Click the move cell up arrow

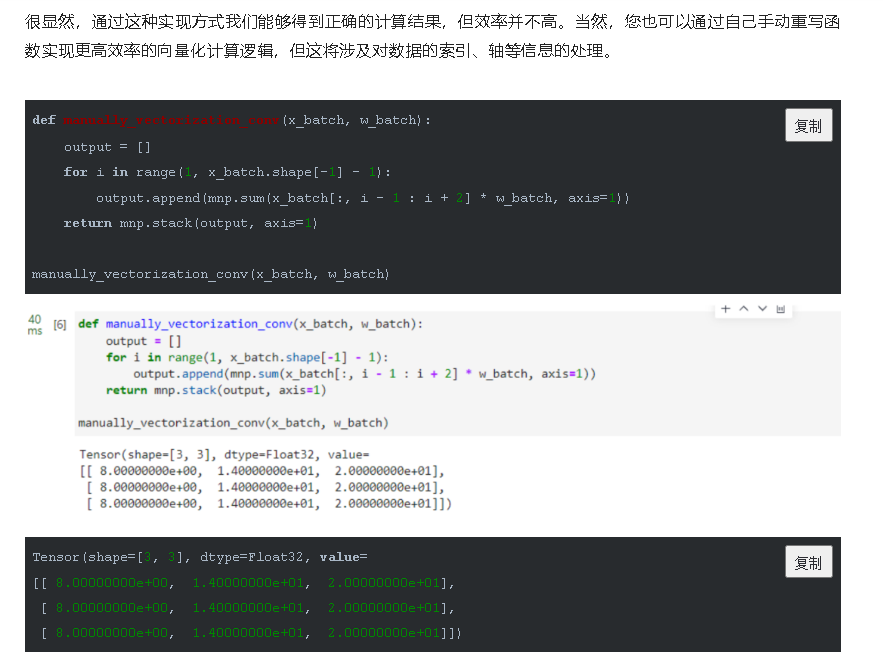[x=744, y=309]
